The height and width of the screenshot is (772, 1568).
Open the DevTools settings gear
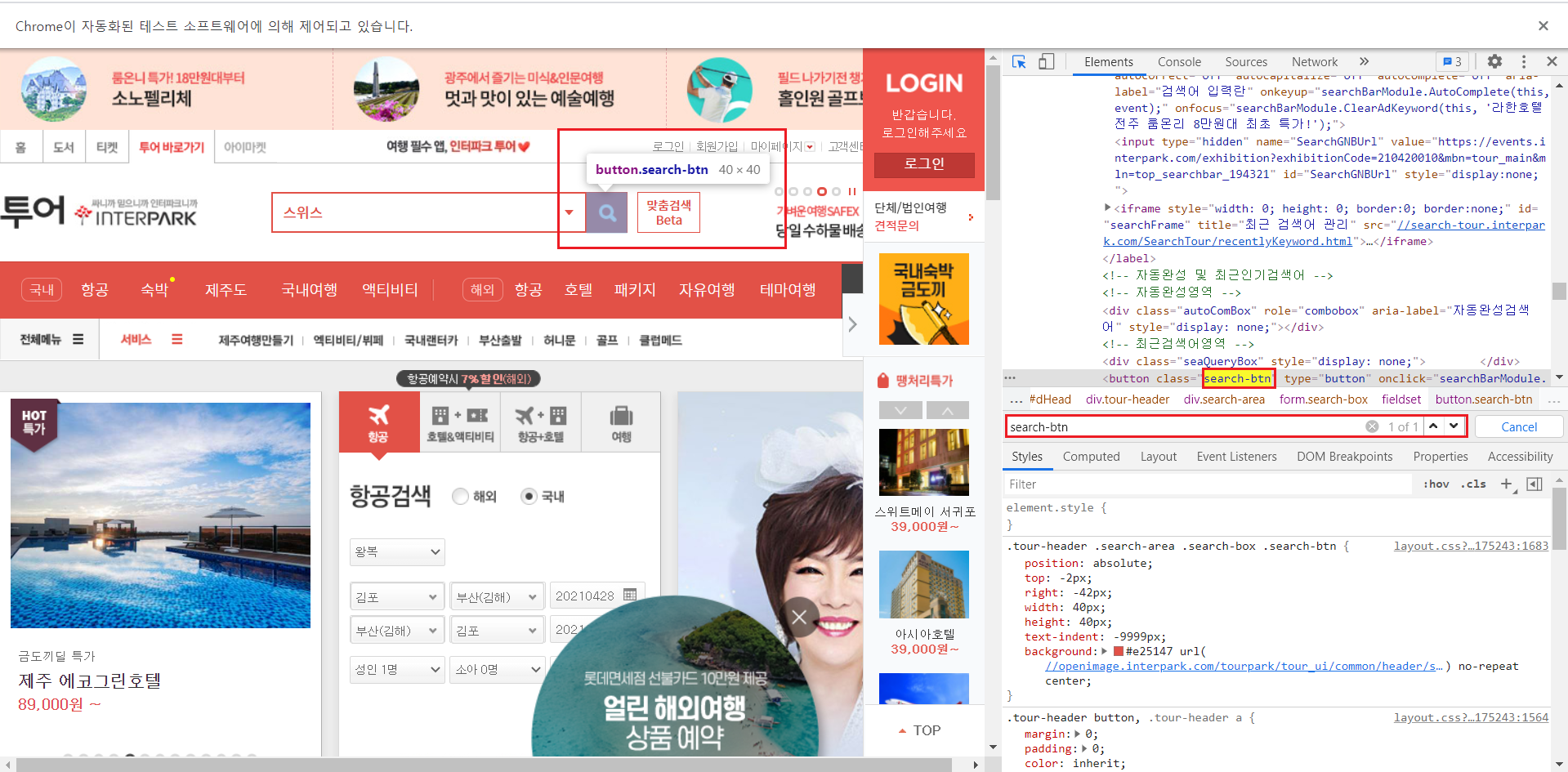1494,61
